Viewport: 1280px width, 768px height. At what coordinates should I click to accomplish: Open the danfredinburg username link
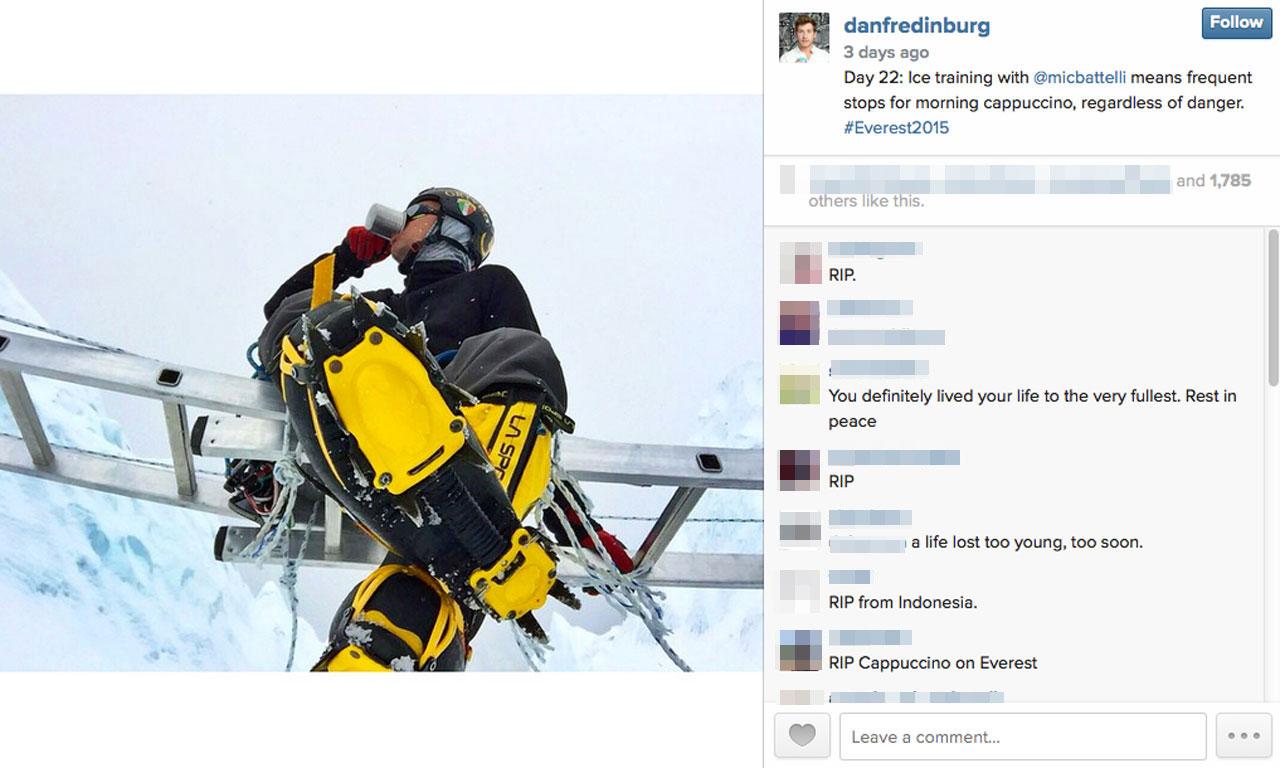(x=917, y=25)
